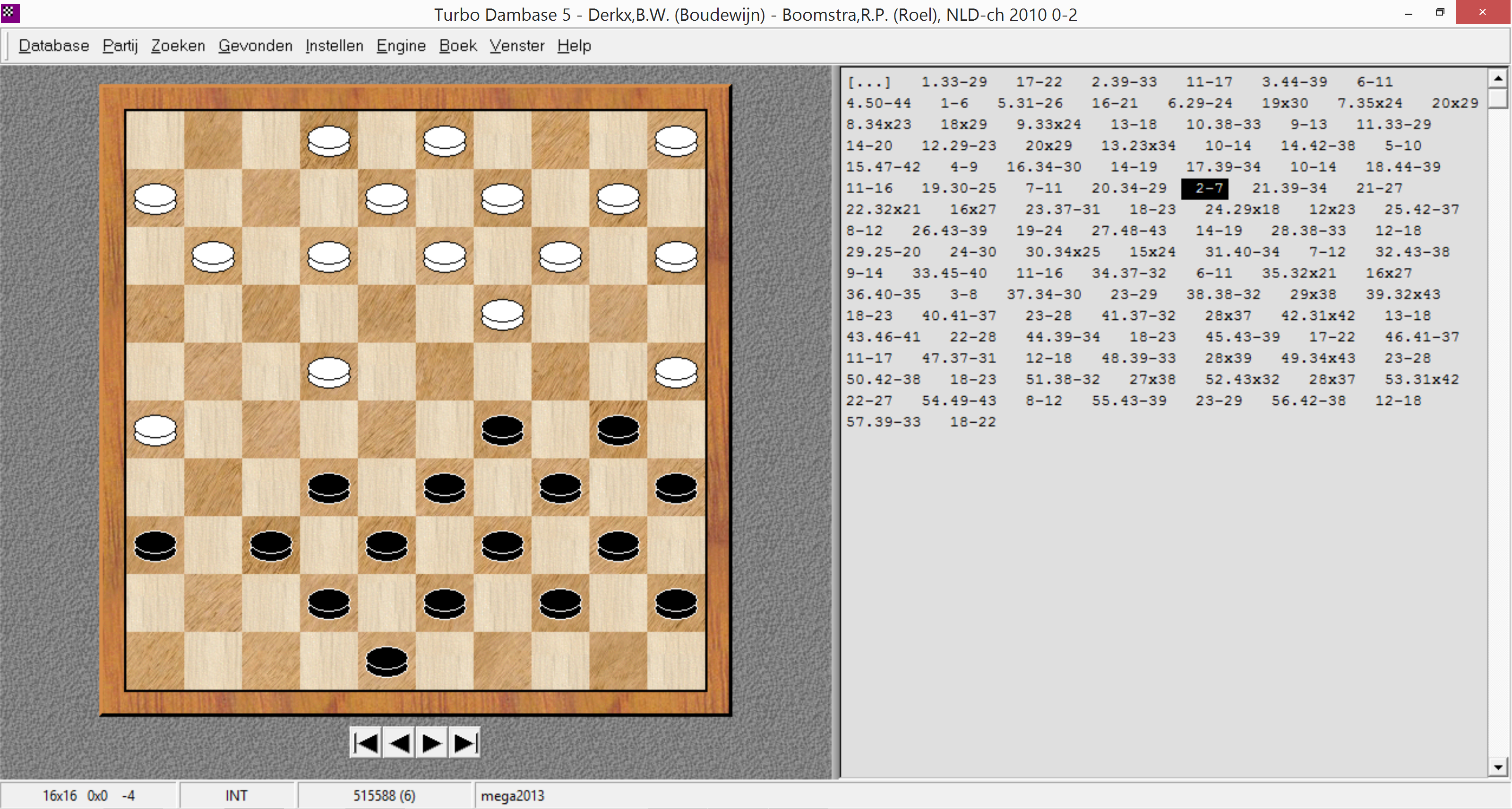Play next move forward
Viewport: 1512px width, 809px height.
(x=432, y=744)
